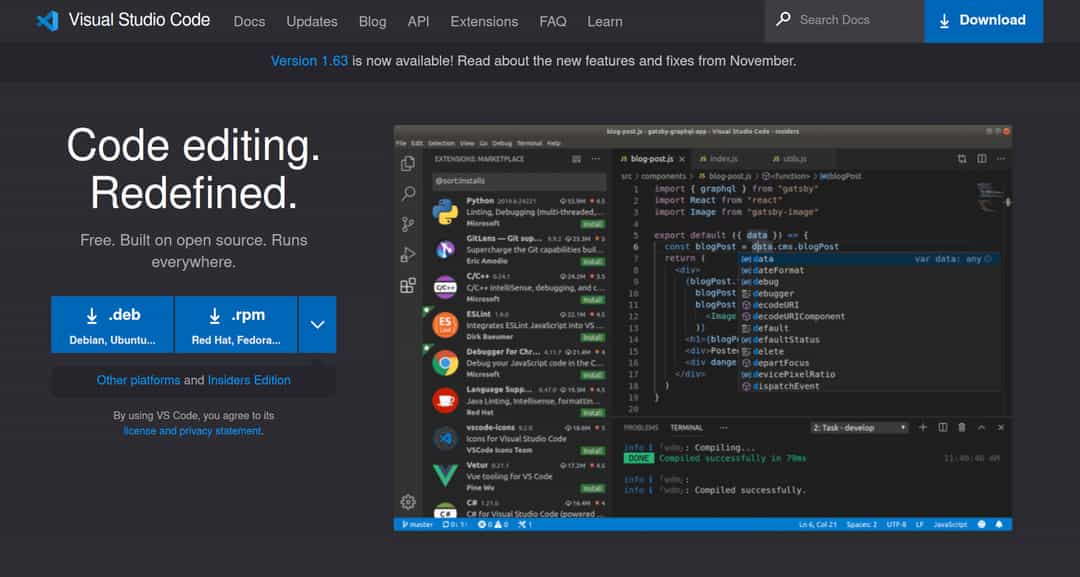
Task: Install the Vetur extension
Action: (x=592, y=488)
